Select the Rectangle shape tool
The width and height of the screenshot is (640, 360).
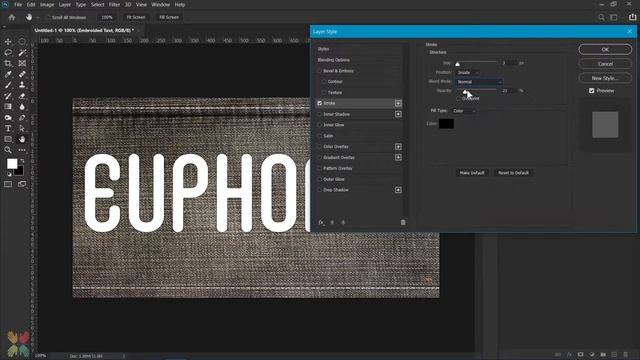(x=8, y=139)
